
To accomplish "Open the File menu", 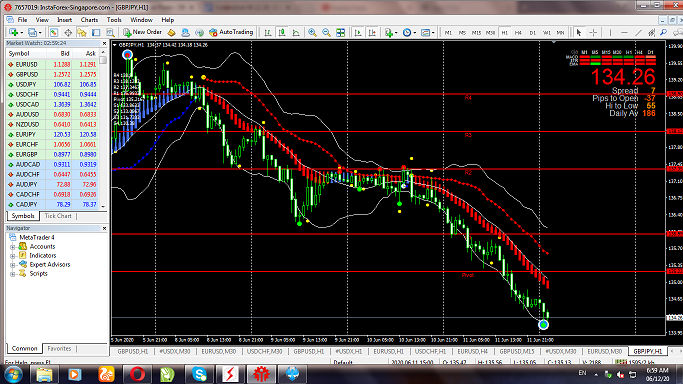I will click(22, 20).
